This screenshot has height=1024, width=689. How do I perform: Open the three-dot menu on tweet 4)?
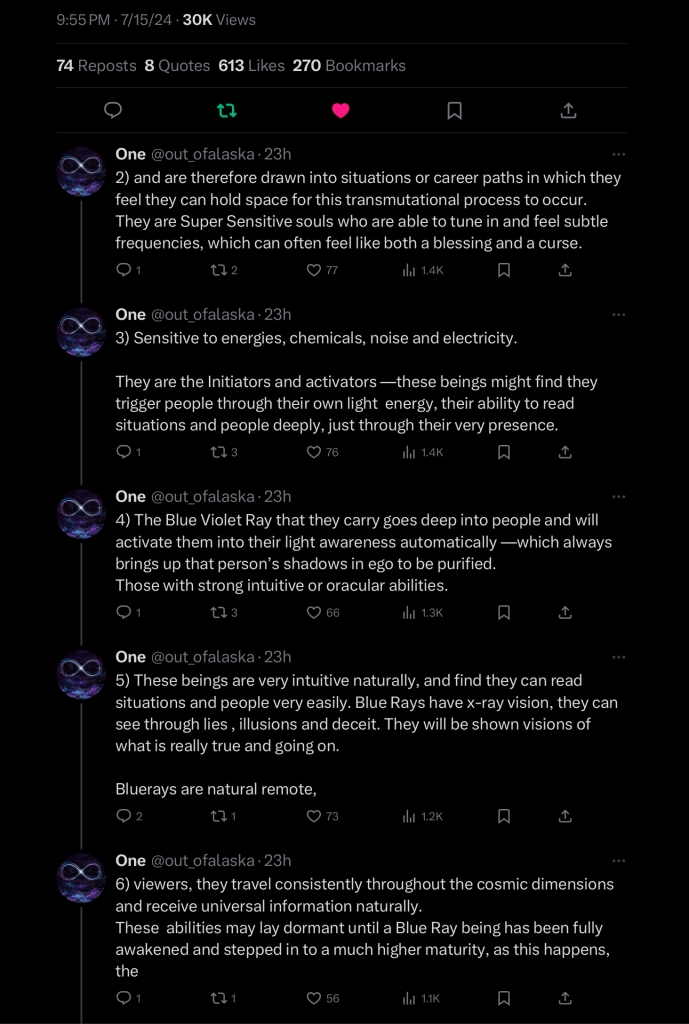tap(618, 497)
